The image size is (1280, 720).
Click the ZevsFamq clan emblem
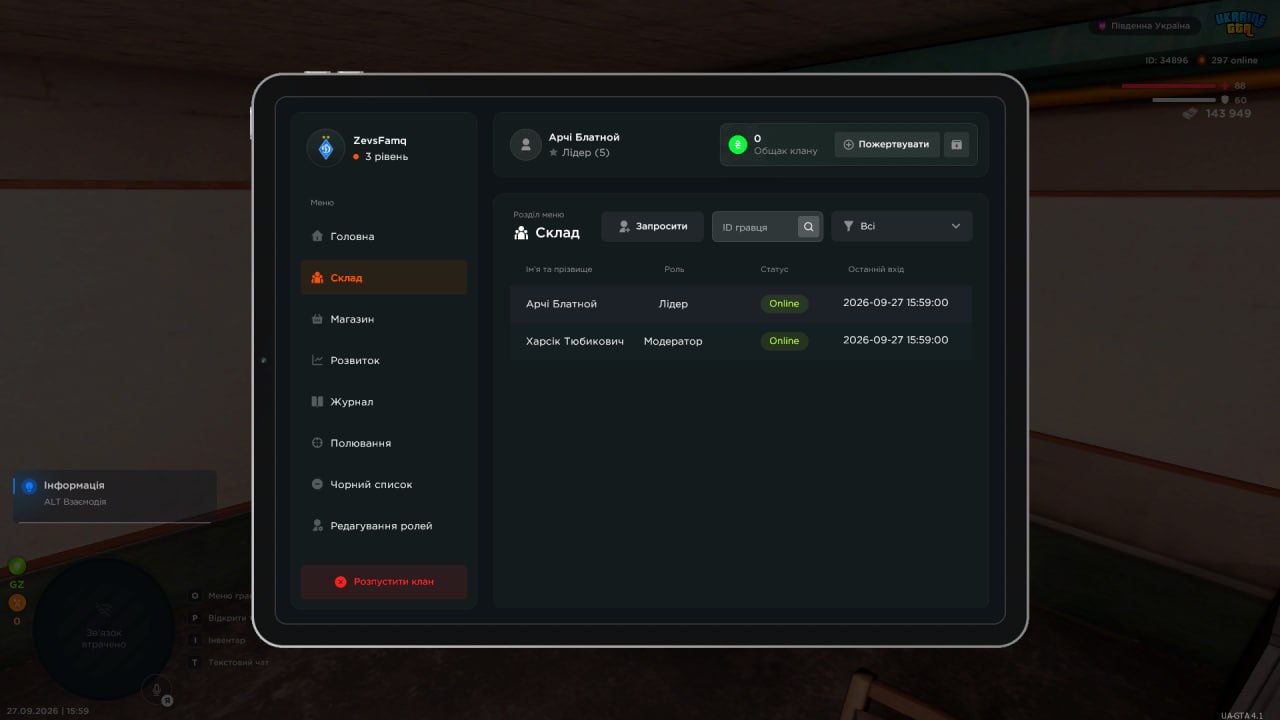325,149
